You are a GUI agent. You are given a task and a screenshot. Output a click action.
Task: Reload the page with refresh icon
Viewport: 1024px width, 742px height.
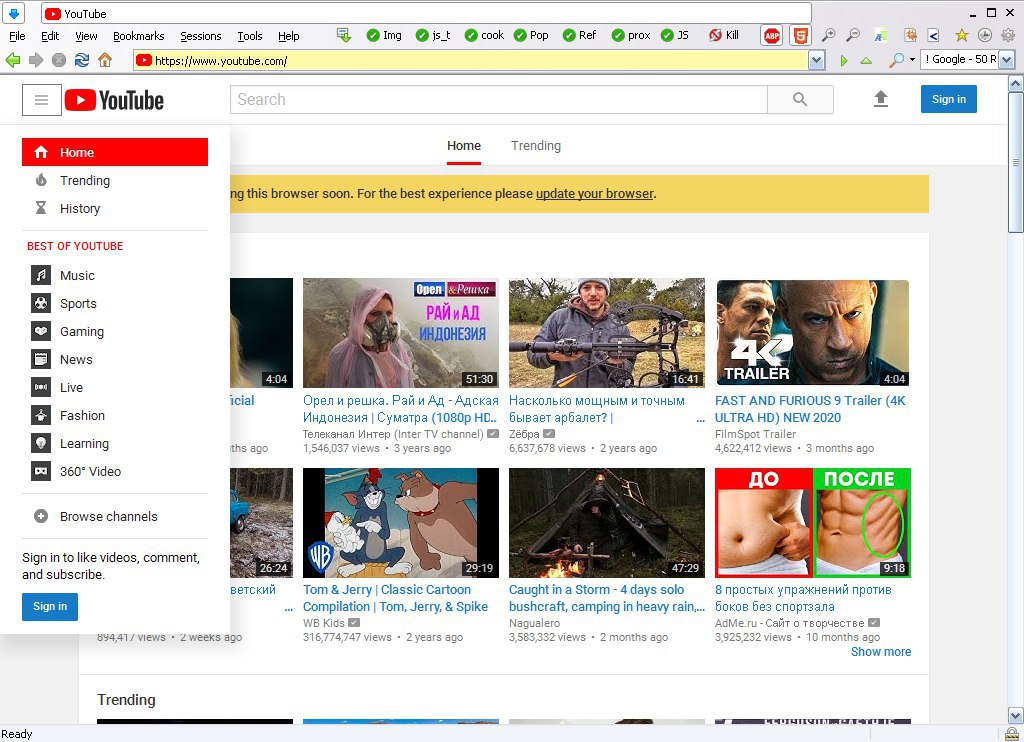[x=82, y=61]
